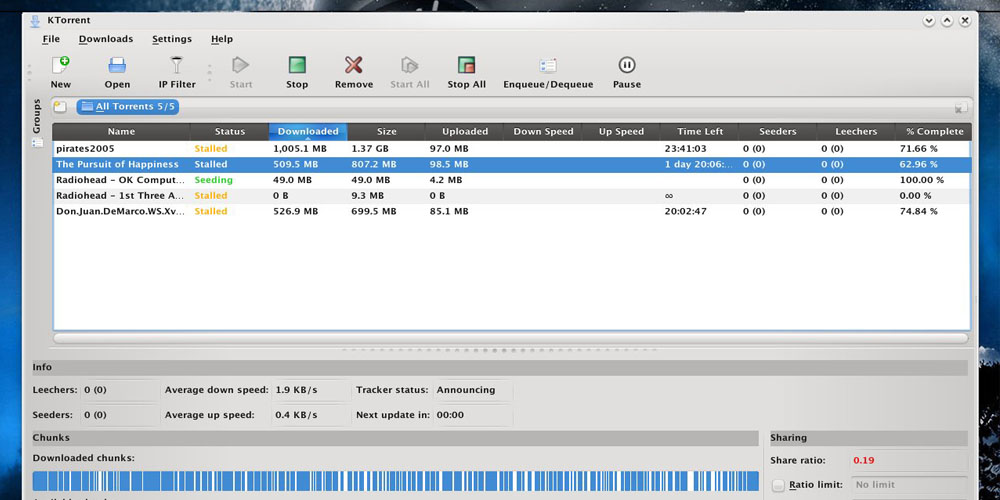Viewport: 1000px width, 500px height.
Task: Select the All Torrents 5/5 tab
Action: 128,107
